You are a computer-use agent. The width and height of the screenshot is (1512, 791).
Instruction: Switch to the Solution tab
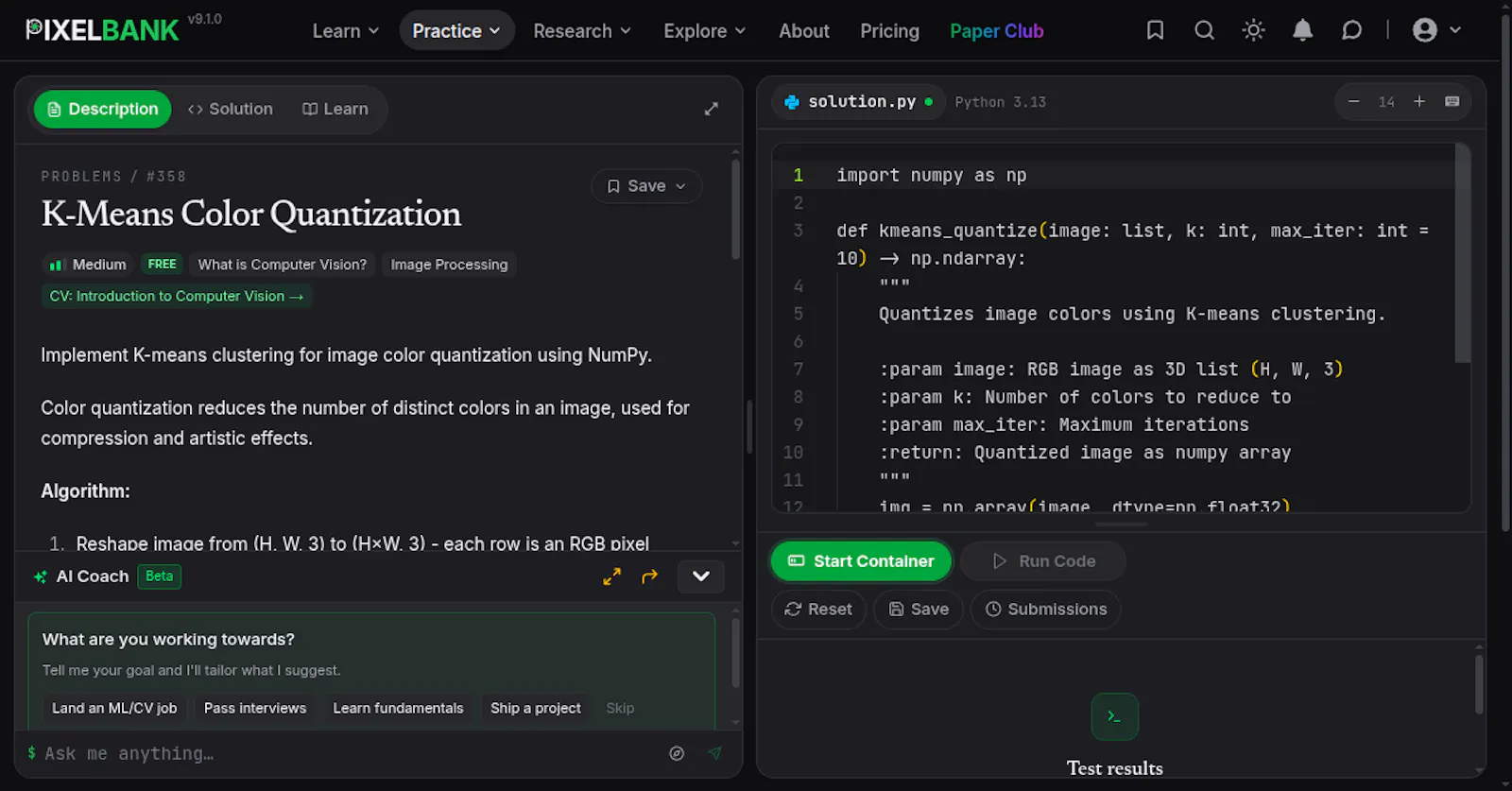tap(231, 109)
